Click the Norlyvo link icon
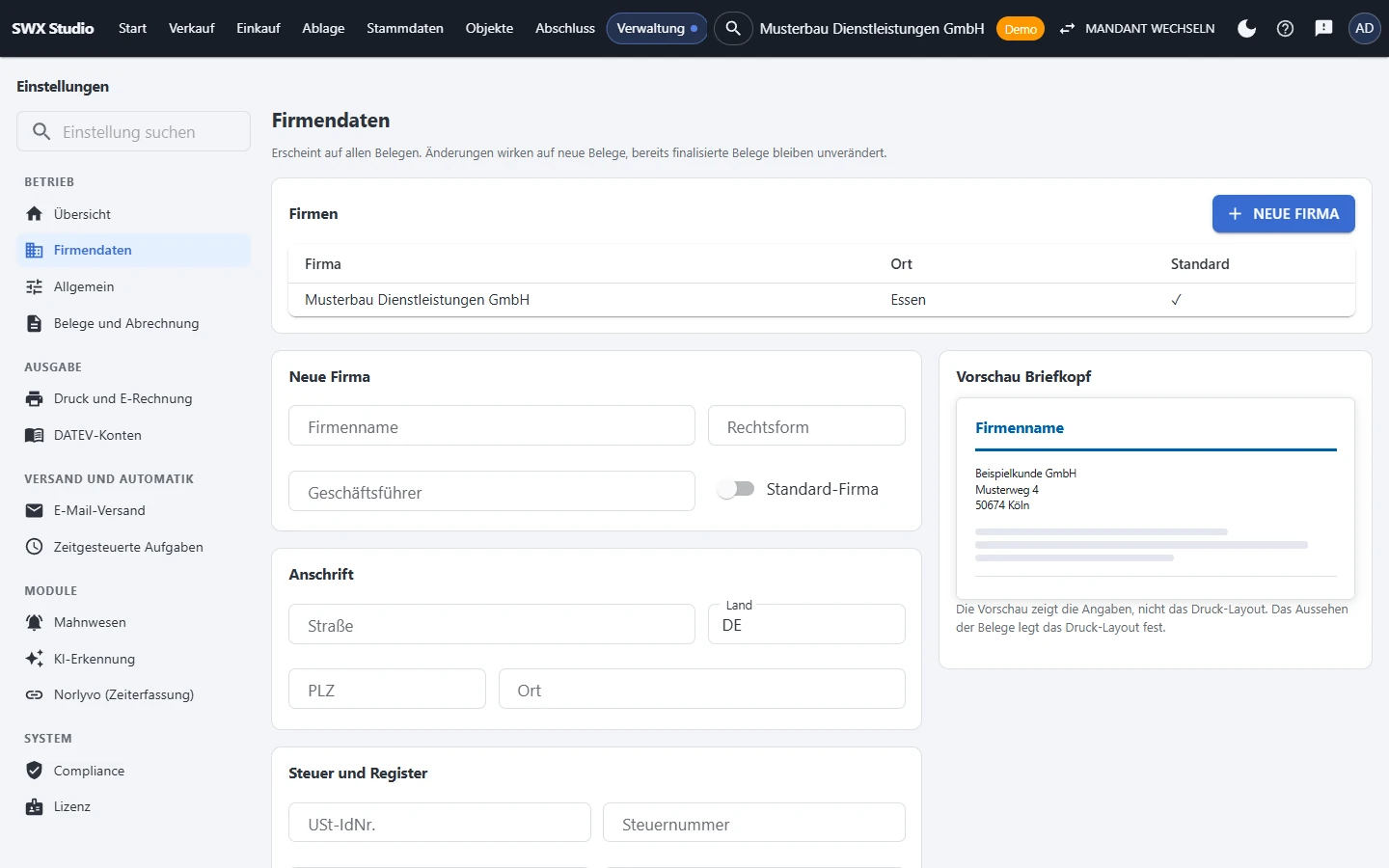 click(35, 694)
